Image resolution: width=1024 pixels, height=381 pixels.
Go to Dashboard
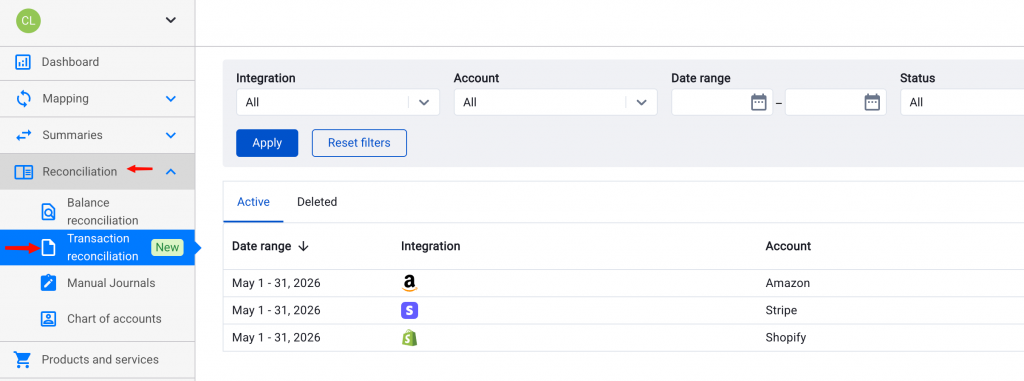pyautogui.click(x=71, y=62)
